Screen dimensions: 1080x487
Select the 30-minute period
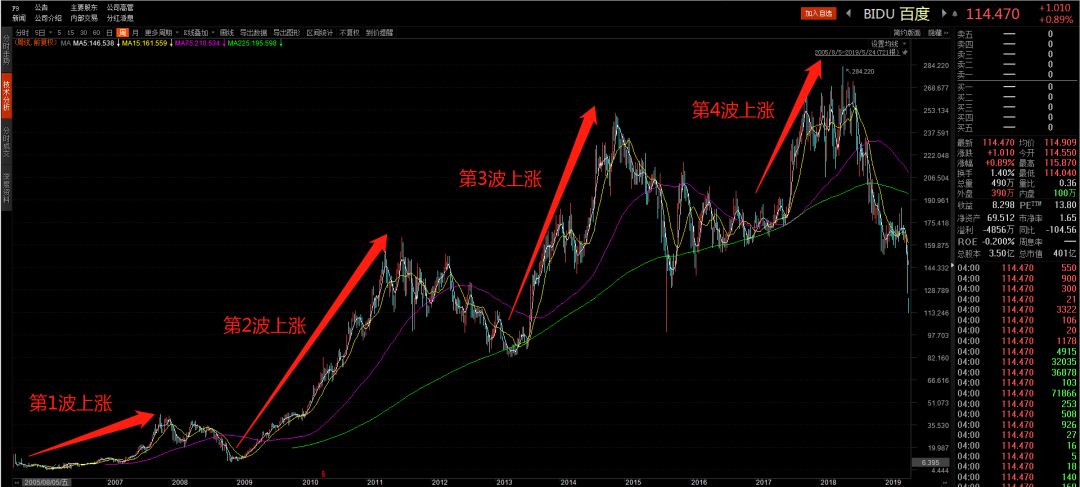click(x=83, y=32)
